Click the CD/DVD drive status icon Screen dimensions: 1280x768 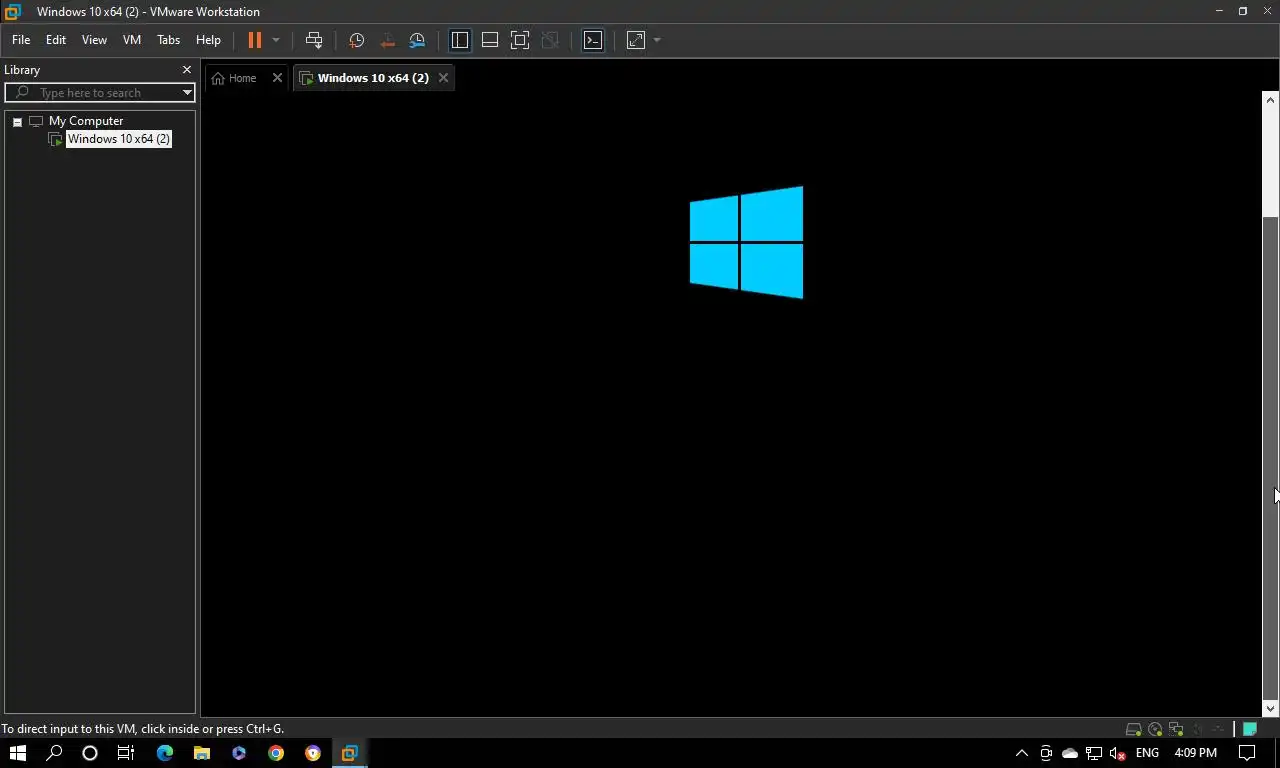(x=1155, y=729)
